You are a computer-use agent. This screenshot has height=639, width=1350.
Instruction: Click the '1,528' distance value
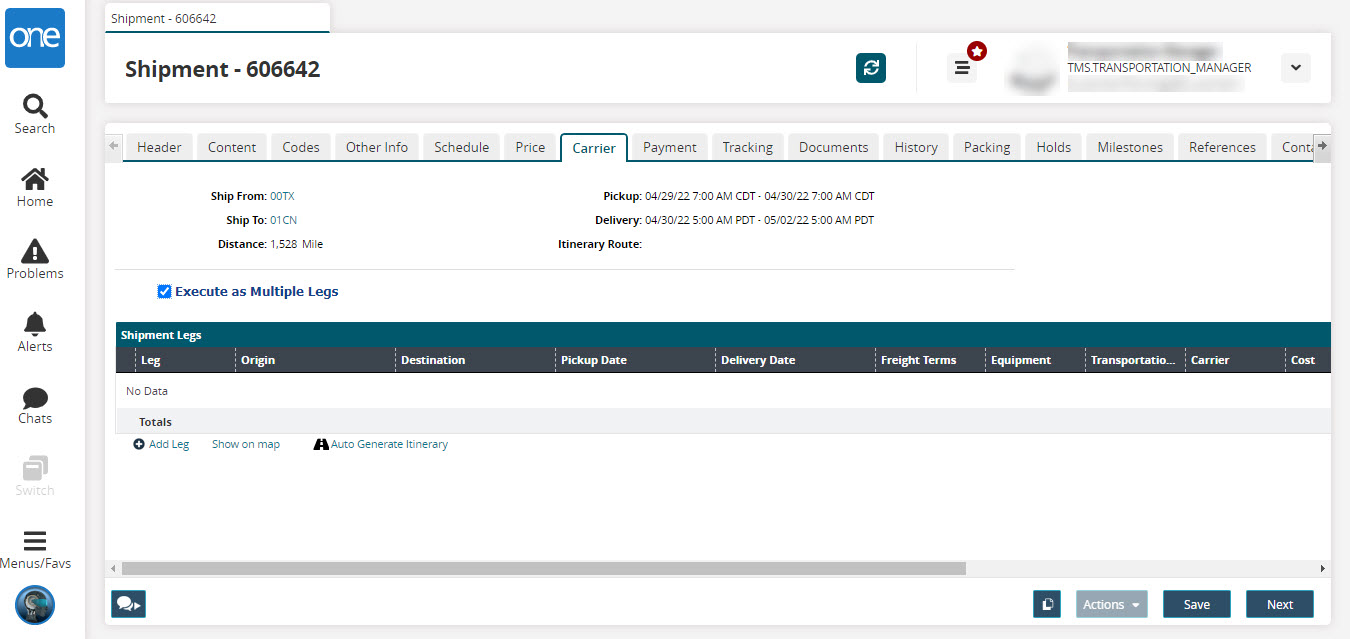tap(284, 244)
